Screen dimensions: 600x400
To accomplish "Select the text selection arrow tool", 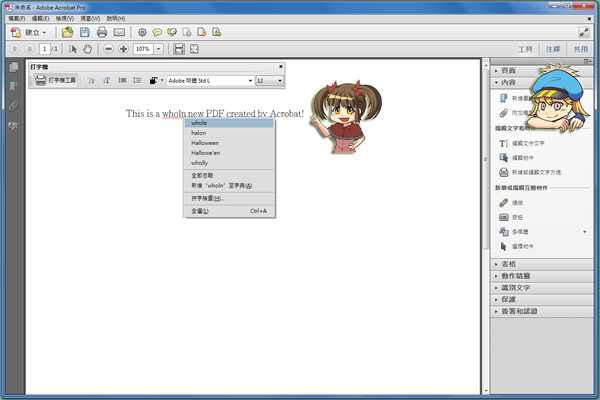I will point(73,49).
